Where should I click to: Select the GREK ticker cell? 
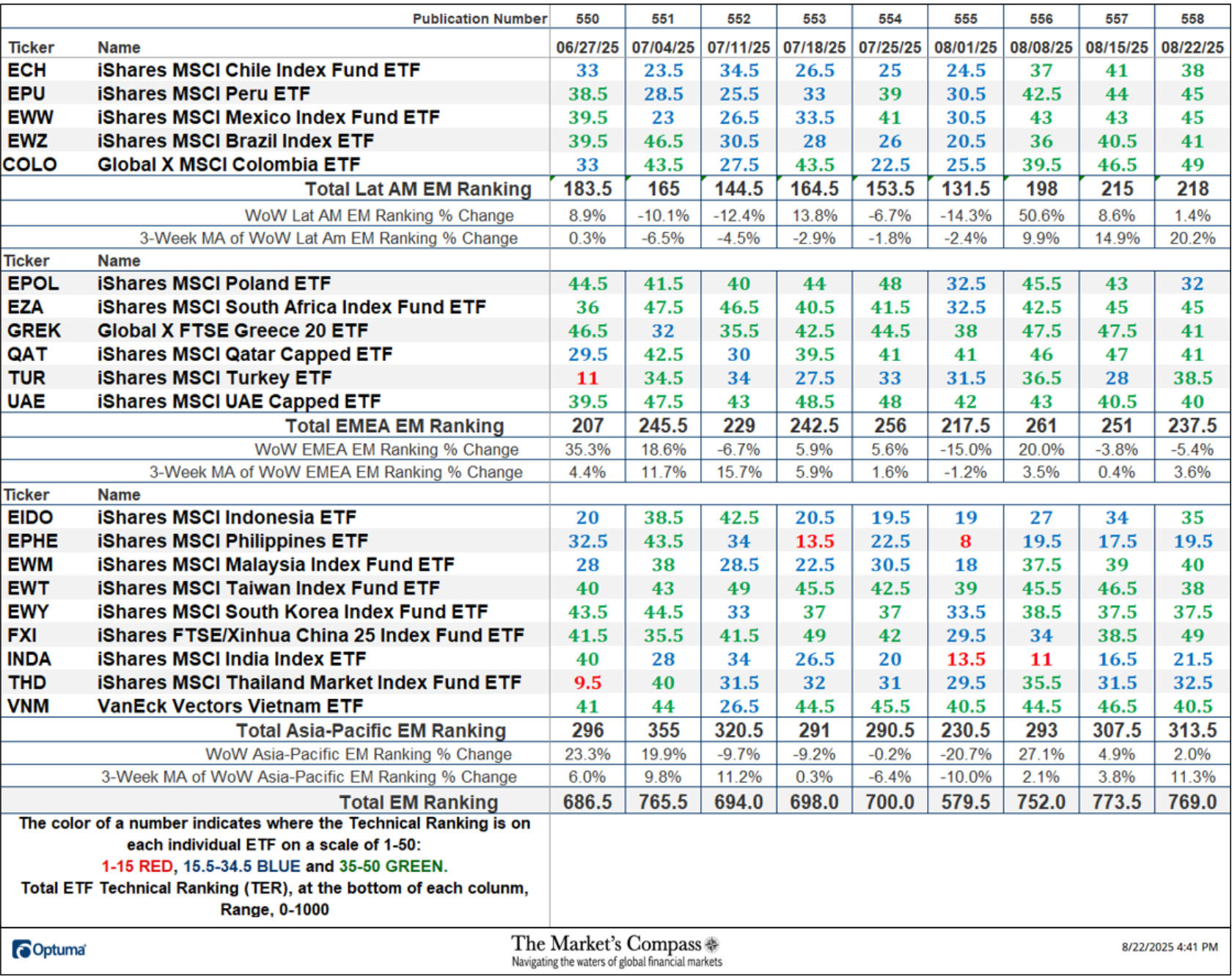pyautogui.click(x=34, y=331)
